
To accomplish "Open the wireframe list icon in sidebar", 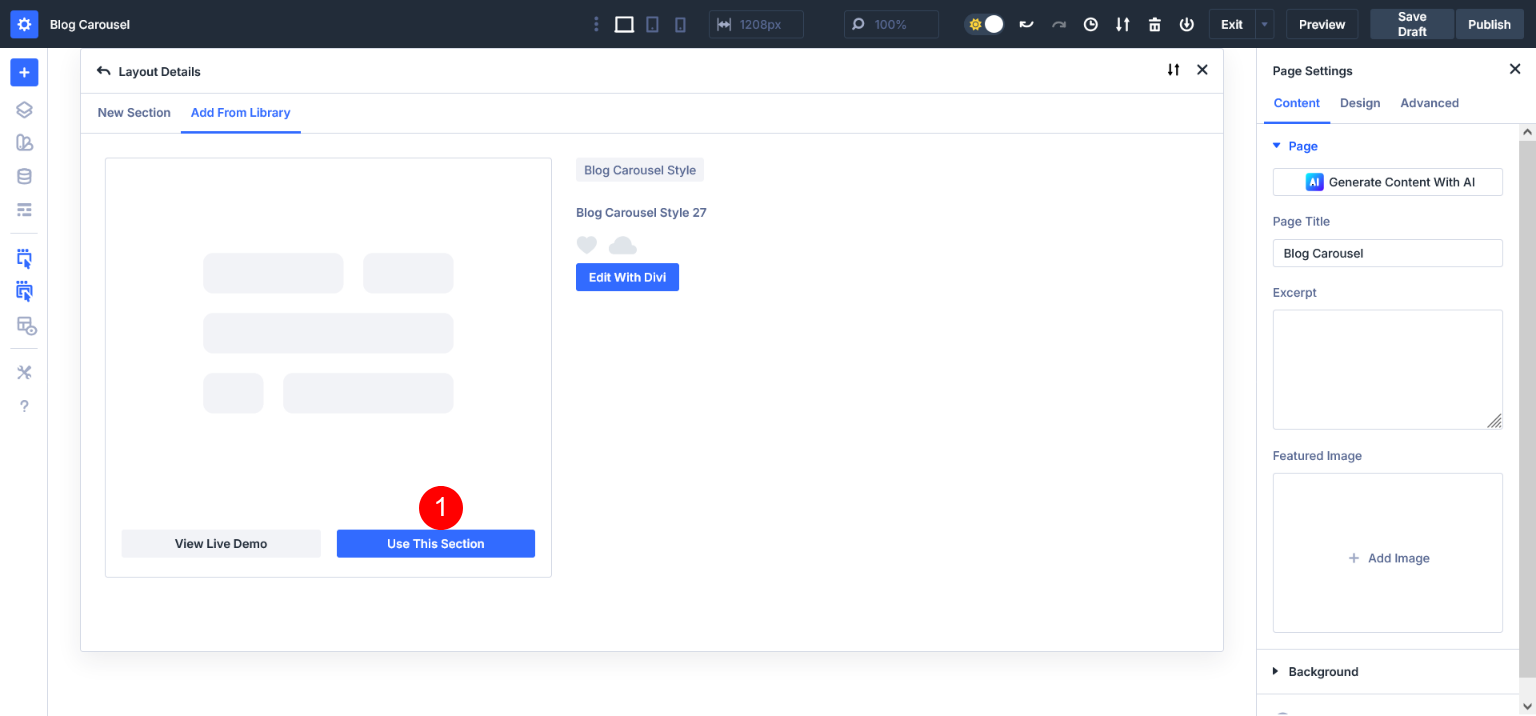I will click(x=24, y=209).
